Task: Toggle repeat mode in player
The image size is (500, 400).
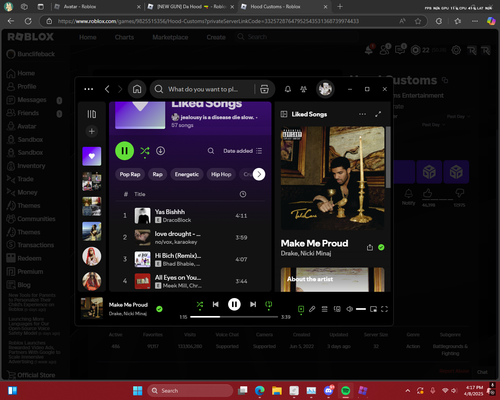Action: (x=269, y=304)
